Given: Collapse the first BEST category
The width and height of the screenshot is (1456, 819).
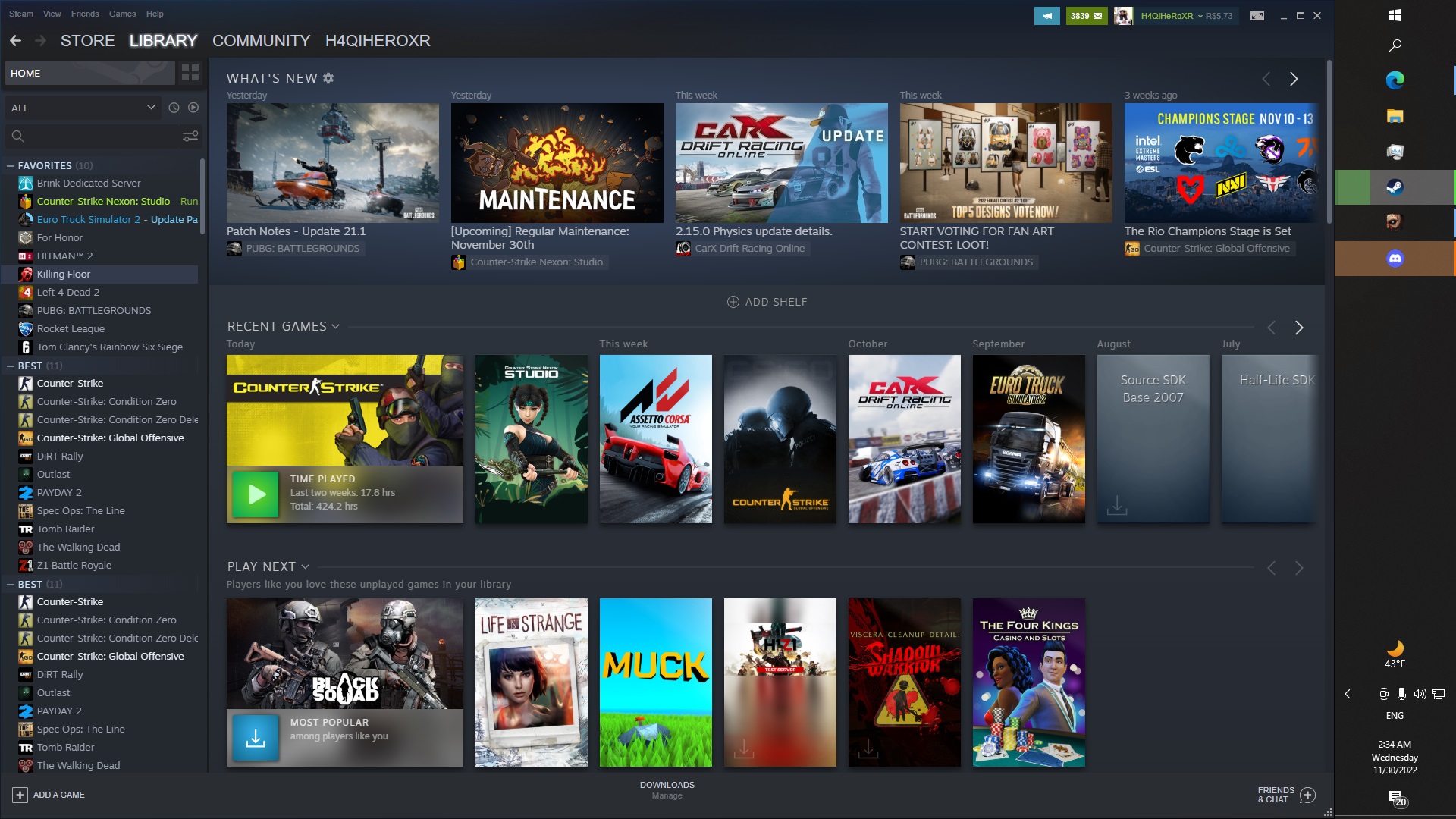Looking at the screenshot, I should [11, 366].
